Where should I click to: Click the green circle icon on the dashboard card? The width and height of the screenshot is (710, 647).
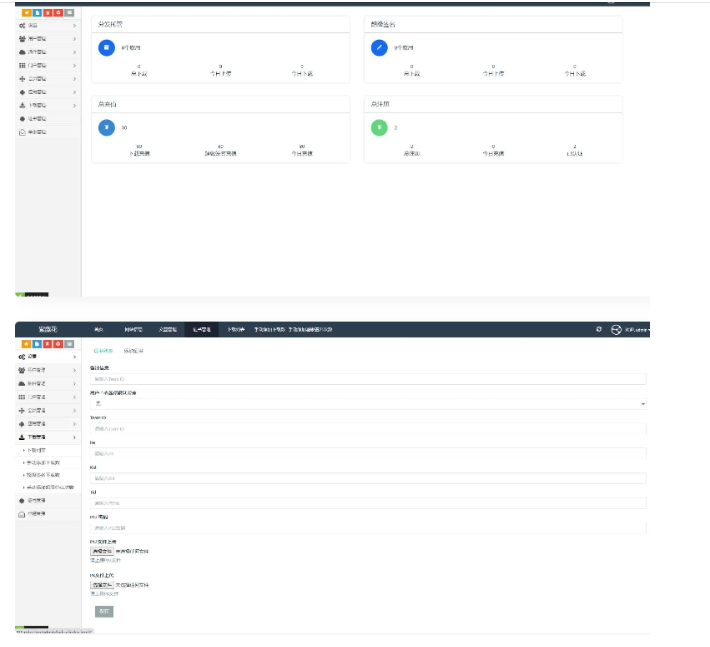(377, 127)
